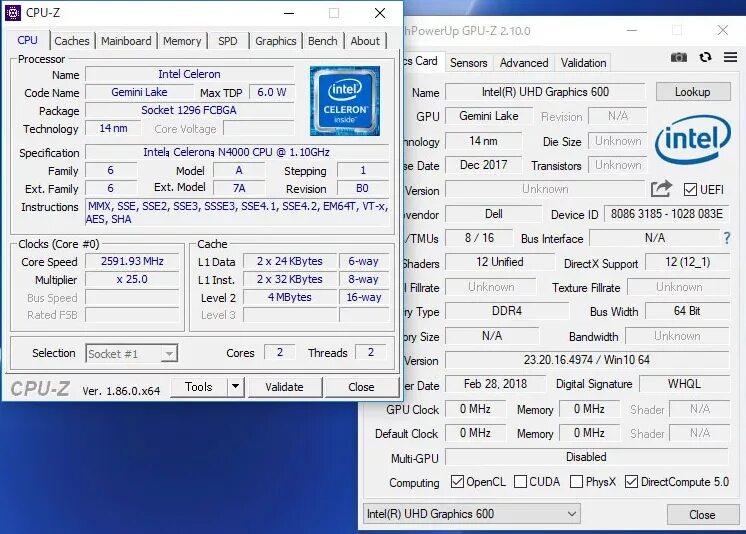Click the Gemini Lake code name field in CPU-Z

pyautogui.click(x=139, y=92)
